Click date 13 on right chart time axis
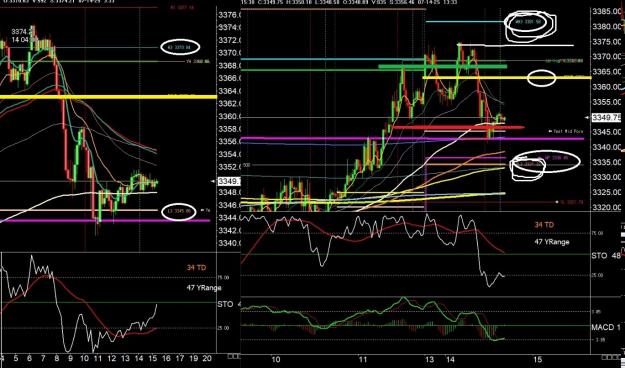Viewport: 625px width, 368px height. click(429, 359)
